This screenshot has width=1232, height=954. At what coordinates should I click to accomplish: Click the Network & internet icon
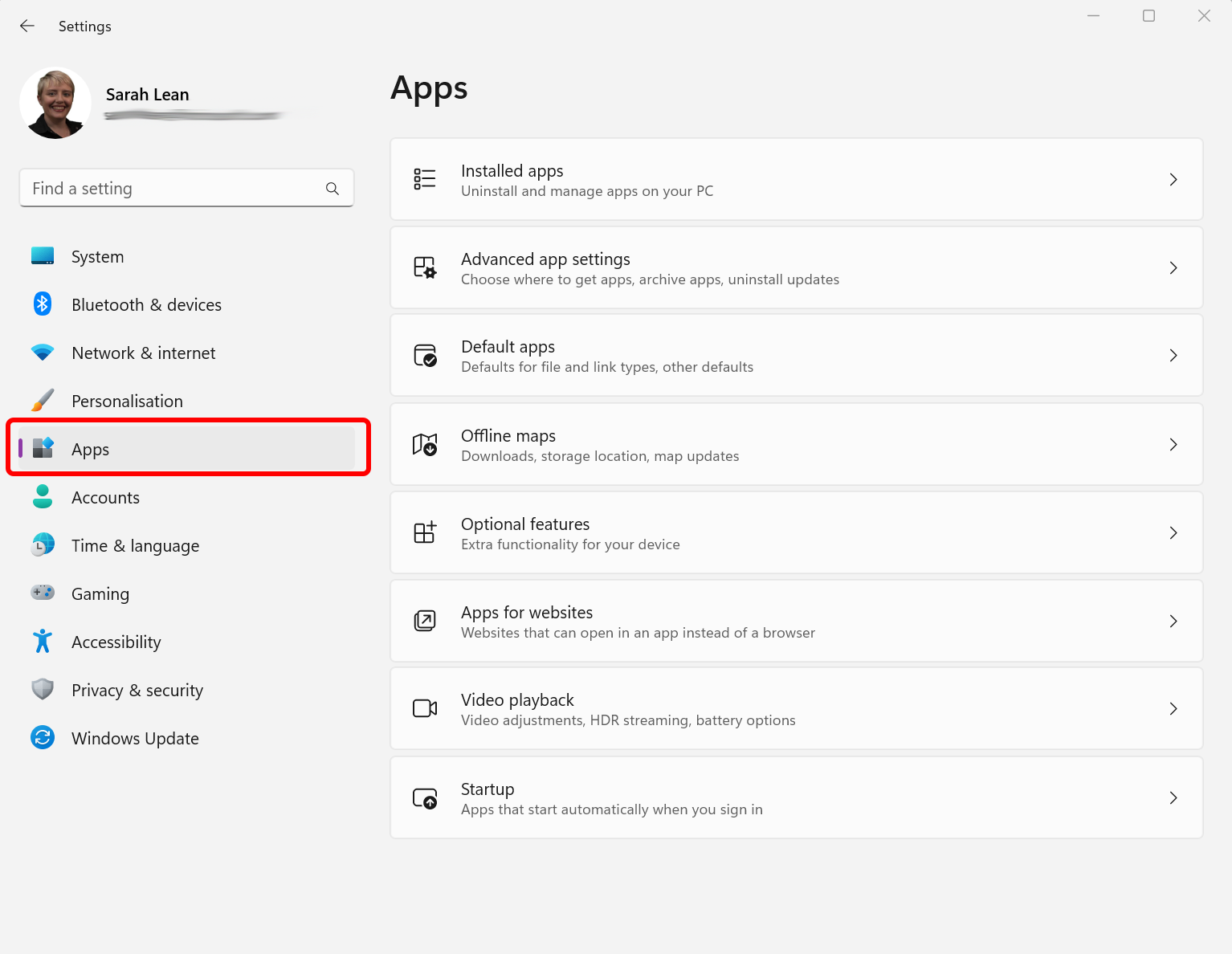(42, 352)
